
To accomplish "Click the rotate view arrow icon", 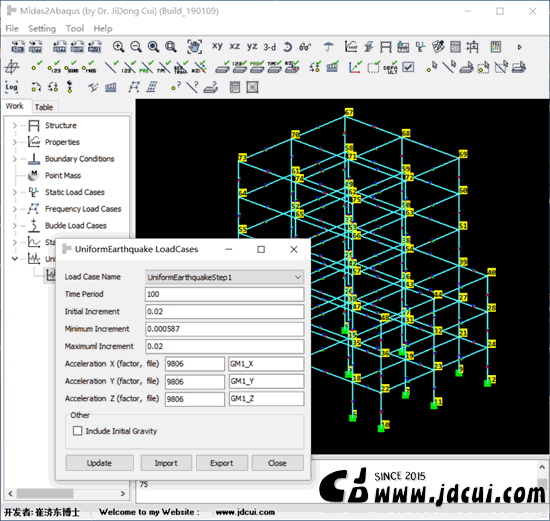I will pos(287,47).
